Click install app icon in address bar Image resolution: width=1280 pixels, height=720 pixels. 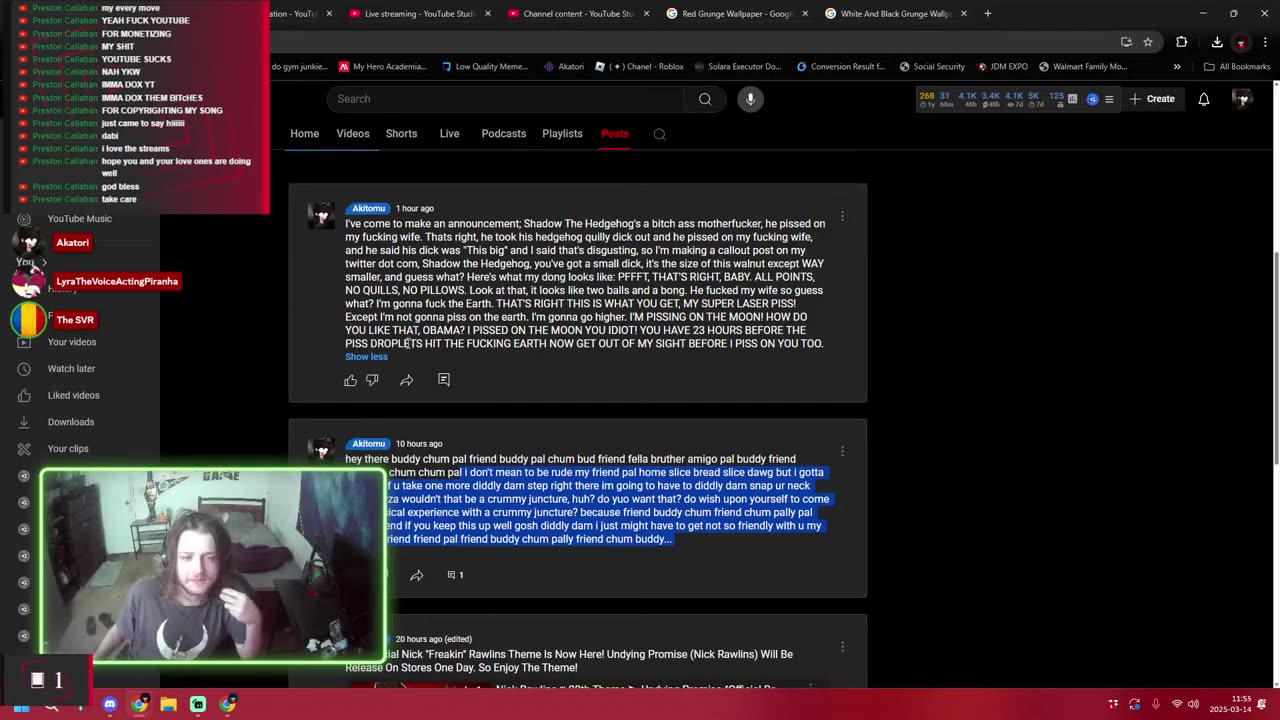tap(1126, 42)
